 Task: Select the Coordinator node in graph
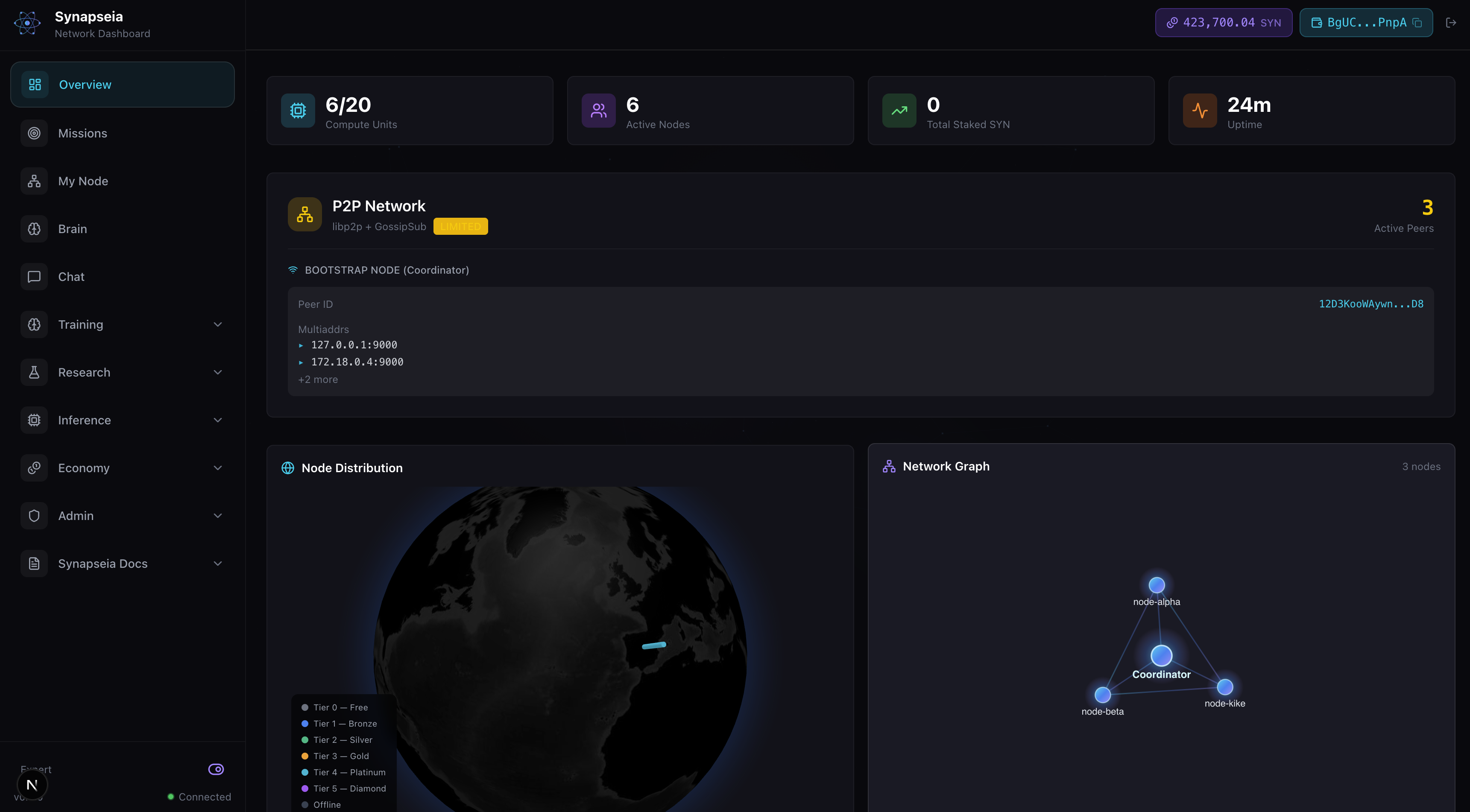[x=1161, y=656]
